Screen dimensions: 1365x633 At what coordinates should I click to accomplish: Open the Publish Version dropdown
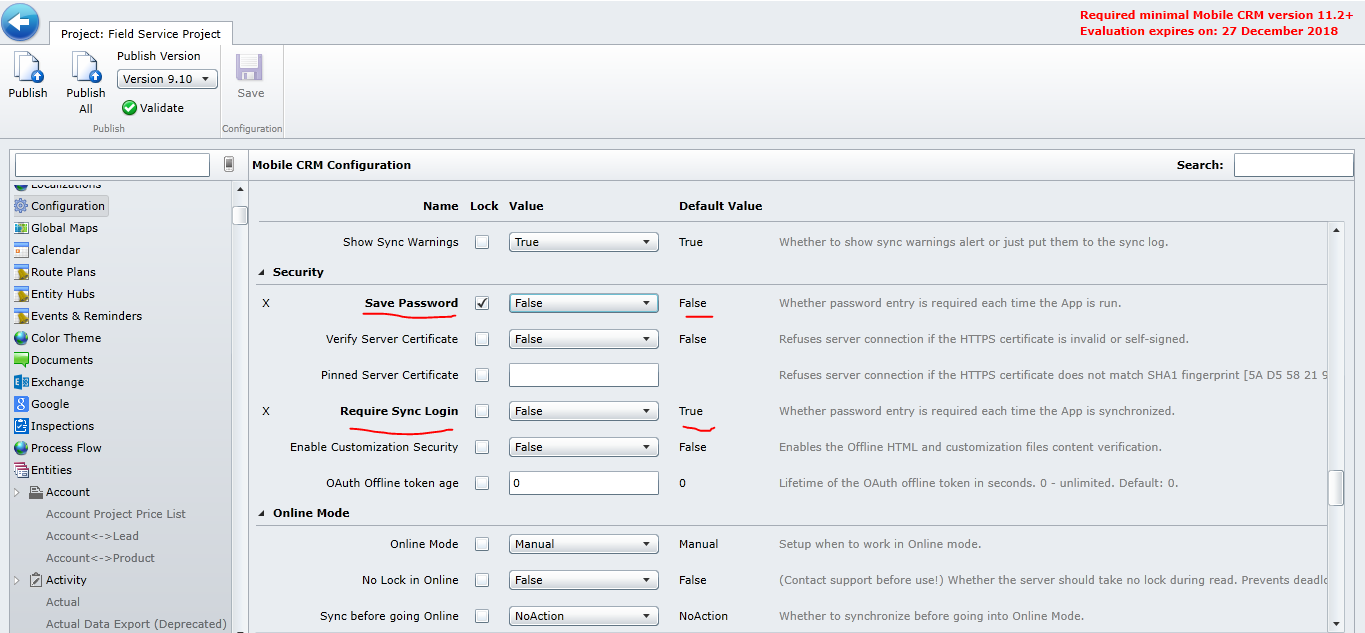click(x=167, y=79)
